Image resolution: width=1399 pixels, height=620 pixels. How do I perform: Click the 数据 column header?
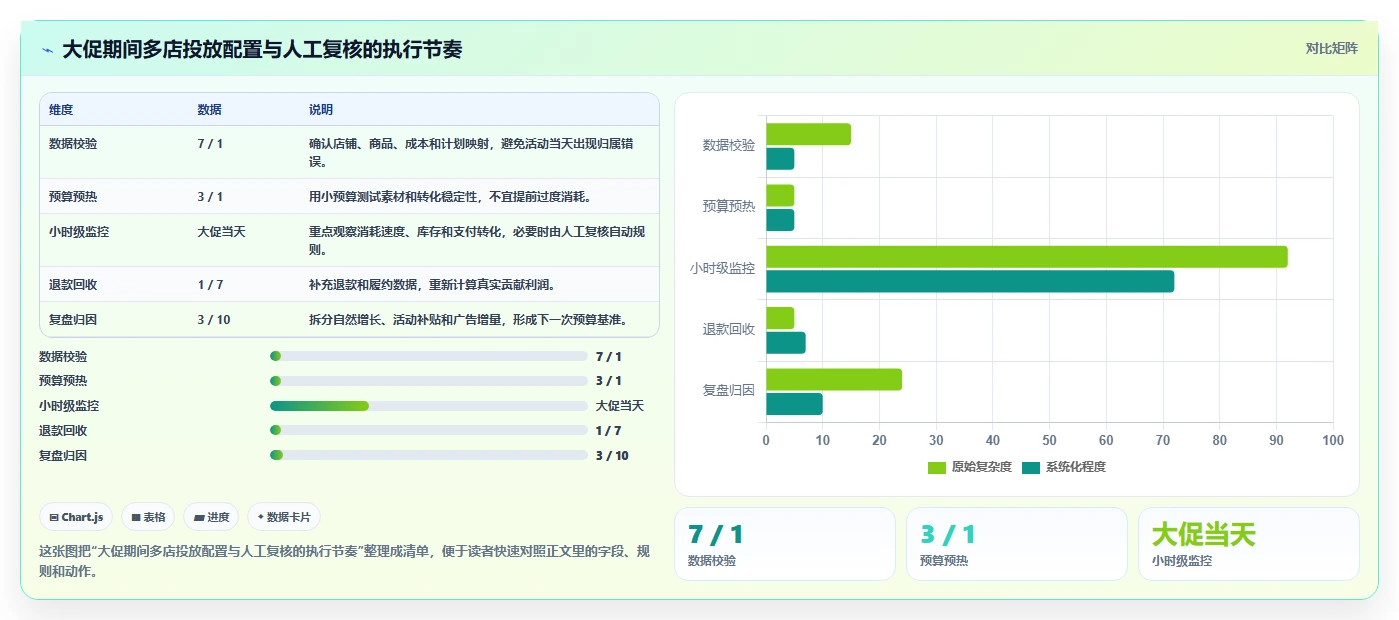[210, 109]
